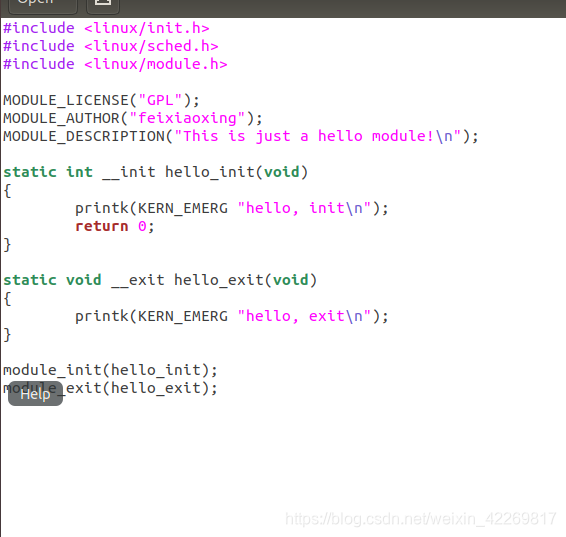566x537 pixels.
Task: Click the "static int" keywords
Action: [48, 172]
